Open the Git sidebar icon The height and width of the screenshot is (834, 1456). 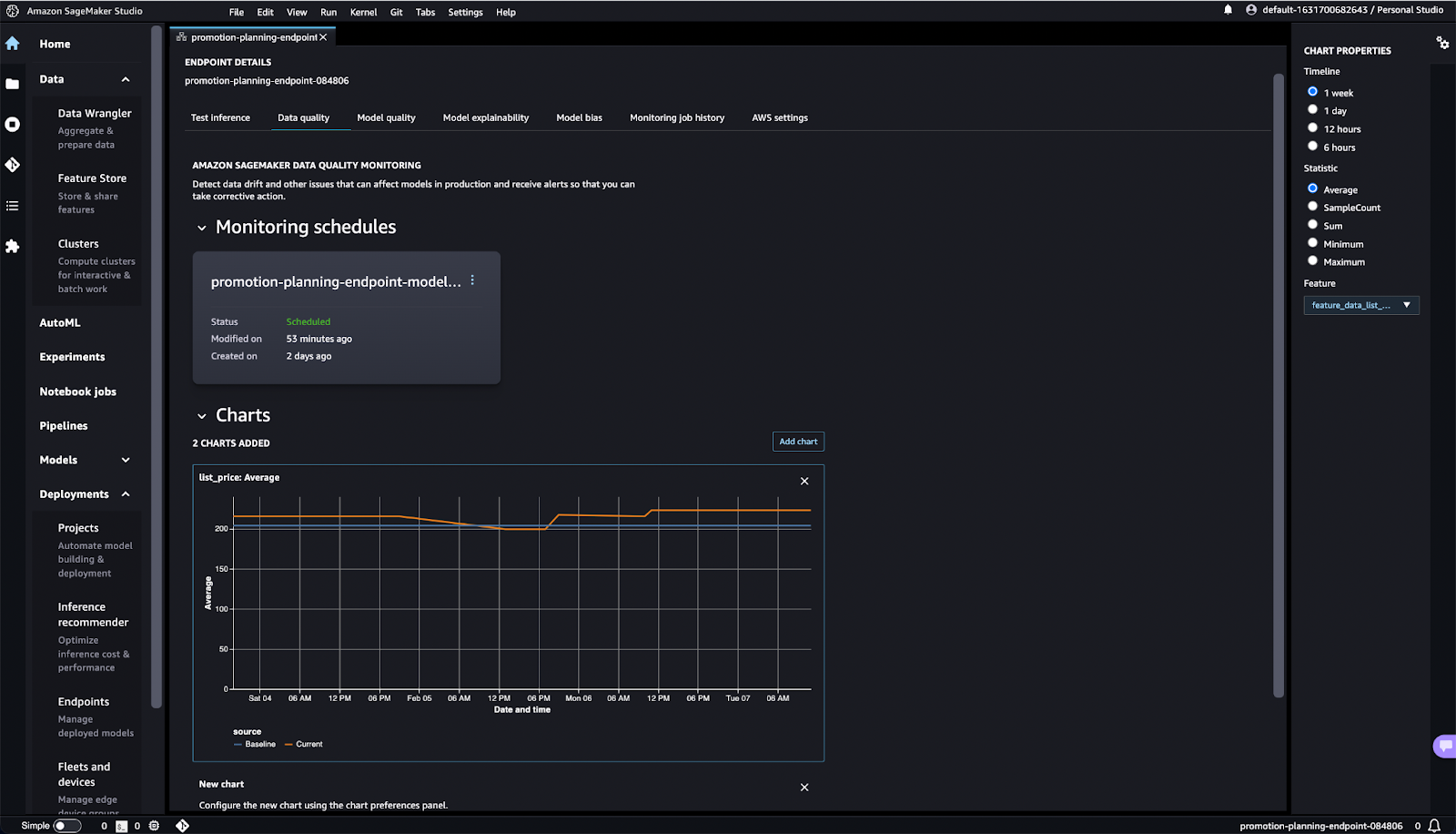(13, 165)
